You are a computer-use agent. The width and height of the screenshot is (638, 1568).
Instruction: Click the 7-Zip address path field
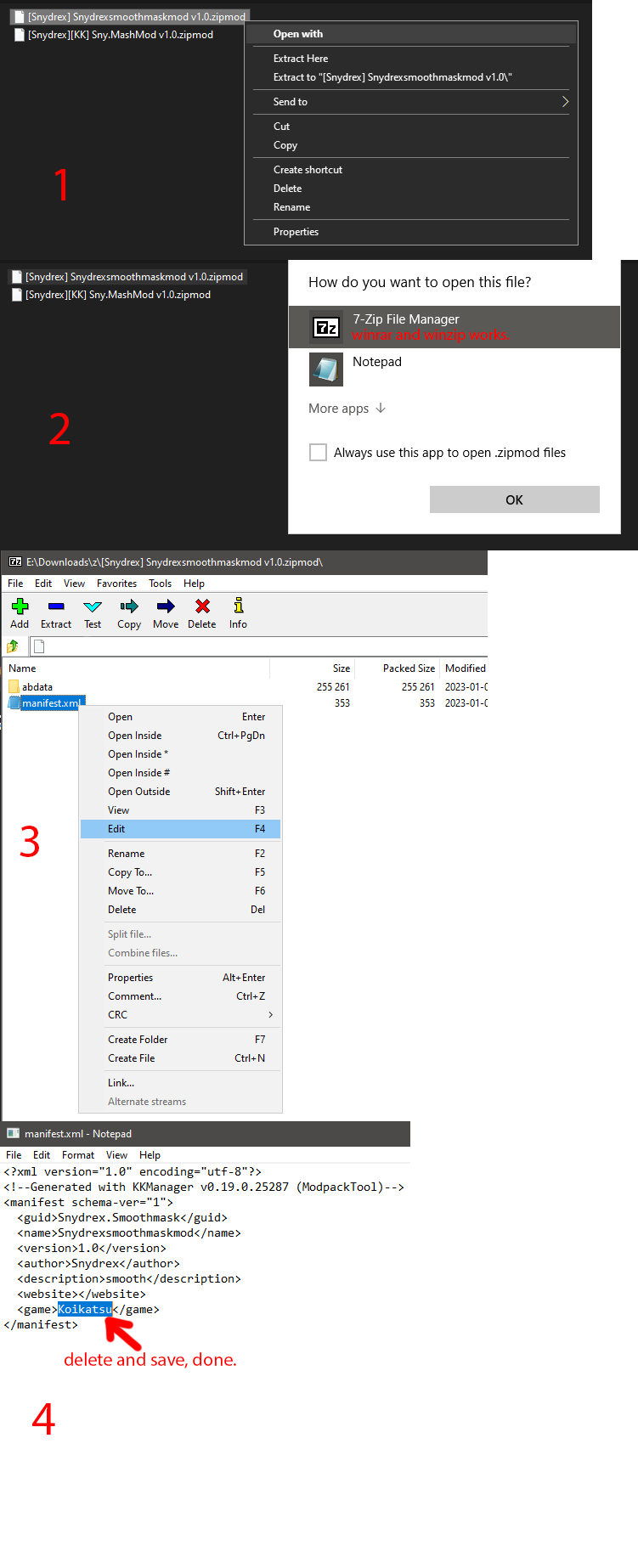point(259,646)
